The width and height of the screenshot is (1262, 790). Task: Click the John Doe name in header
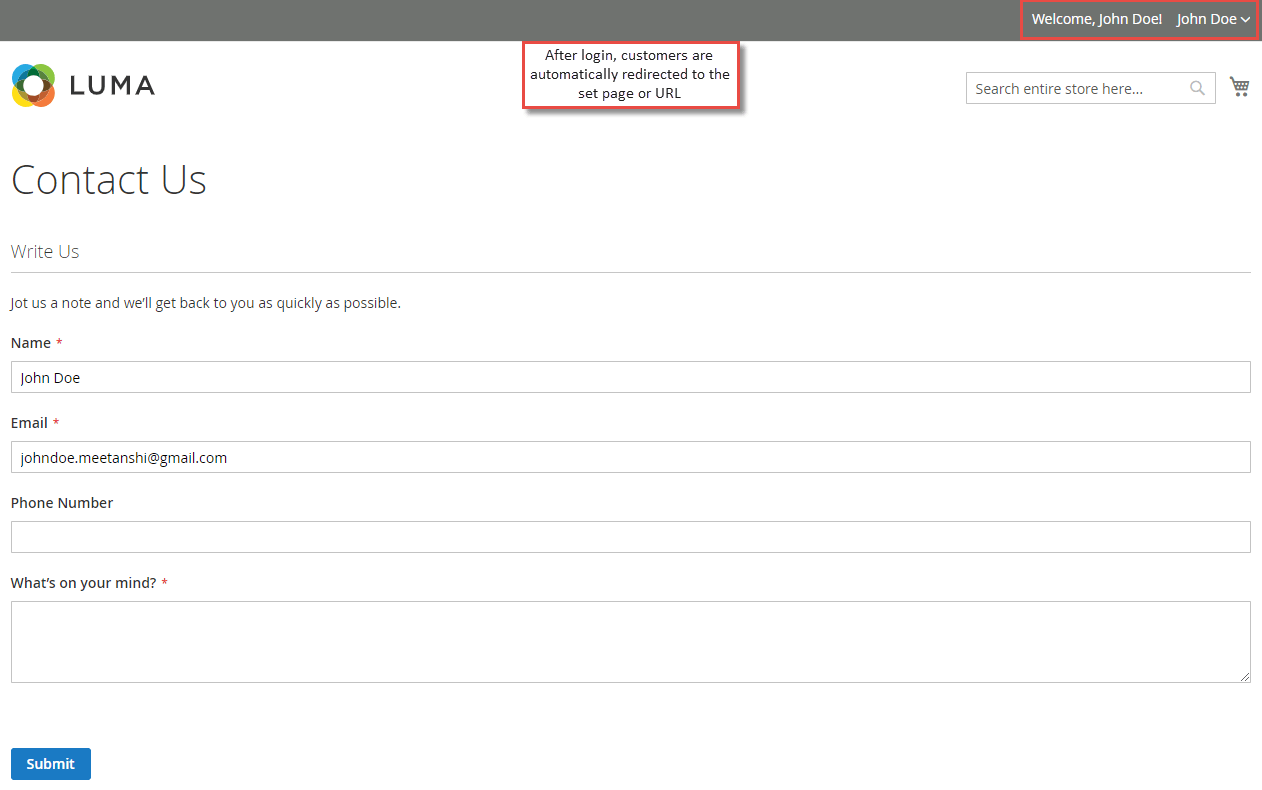point(1206,19)
